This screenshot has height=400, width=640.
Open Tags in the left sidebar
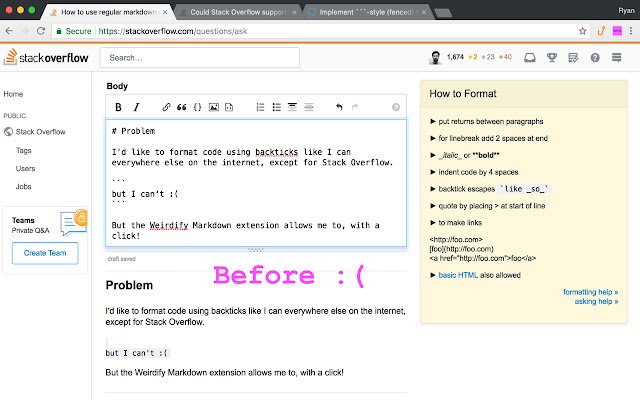pyautogui.click(x=24, y=151)
